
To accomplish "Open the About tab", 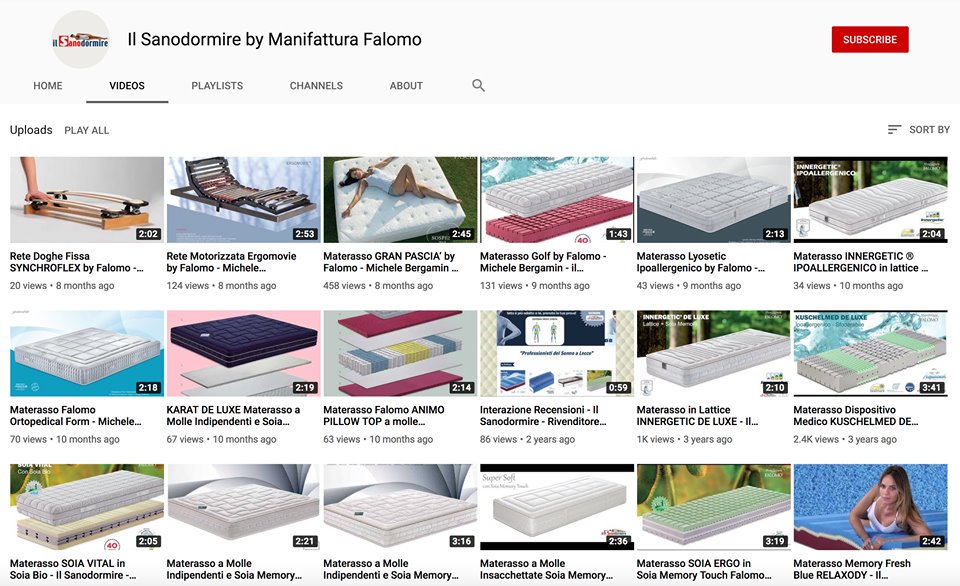I will coord(406,86).
